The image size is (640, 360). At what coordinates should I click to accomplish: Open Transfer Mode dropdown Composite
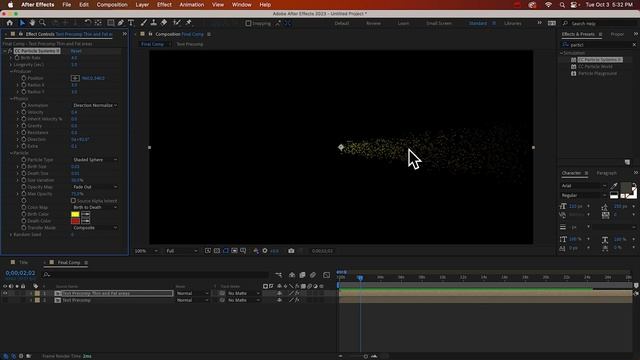[95, 228]
